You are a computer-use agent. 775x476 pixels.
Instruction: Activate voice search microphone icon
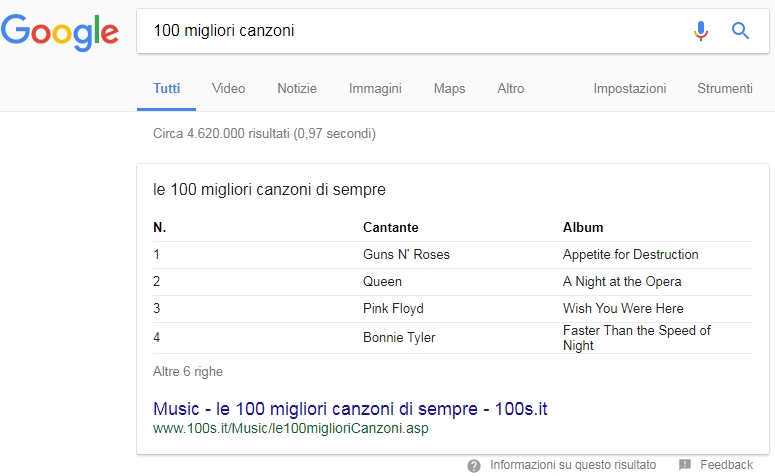tap(700, 31)
